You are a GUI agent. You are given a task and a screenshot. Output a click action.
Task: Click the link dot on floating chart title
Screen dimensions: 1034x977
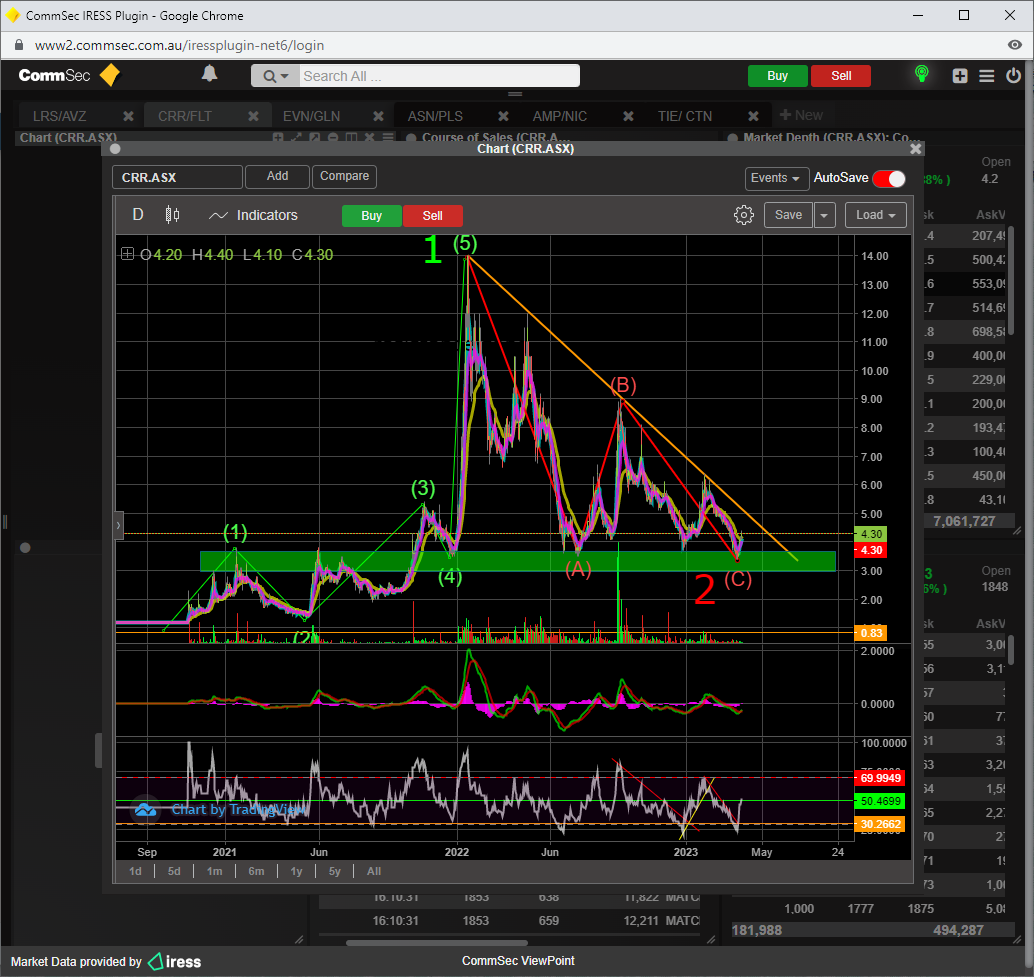tap(115, 149)
